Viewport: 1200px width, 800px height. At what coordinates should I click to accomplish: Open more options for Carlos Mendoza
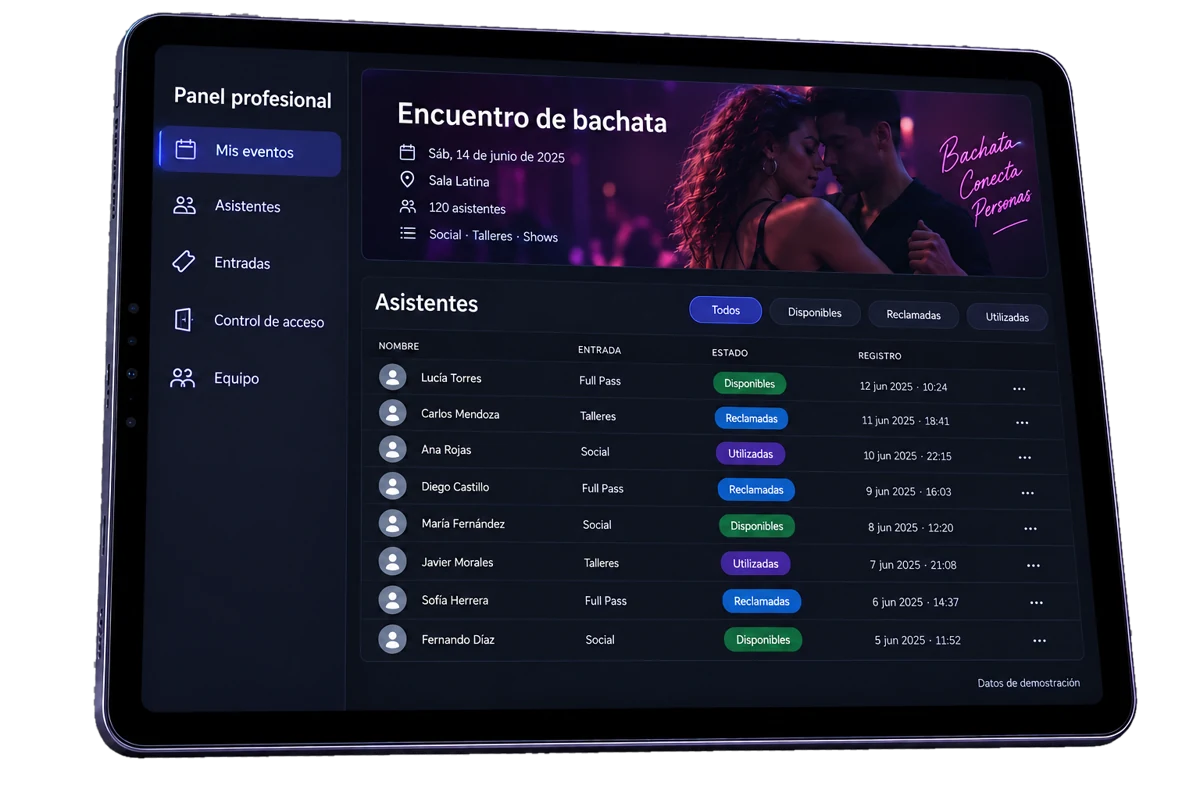1022,423
